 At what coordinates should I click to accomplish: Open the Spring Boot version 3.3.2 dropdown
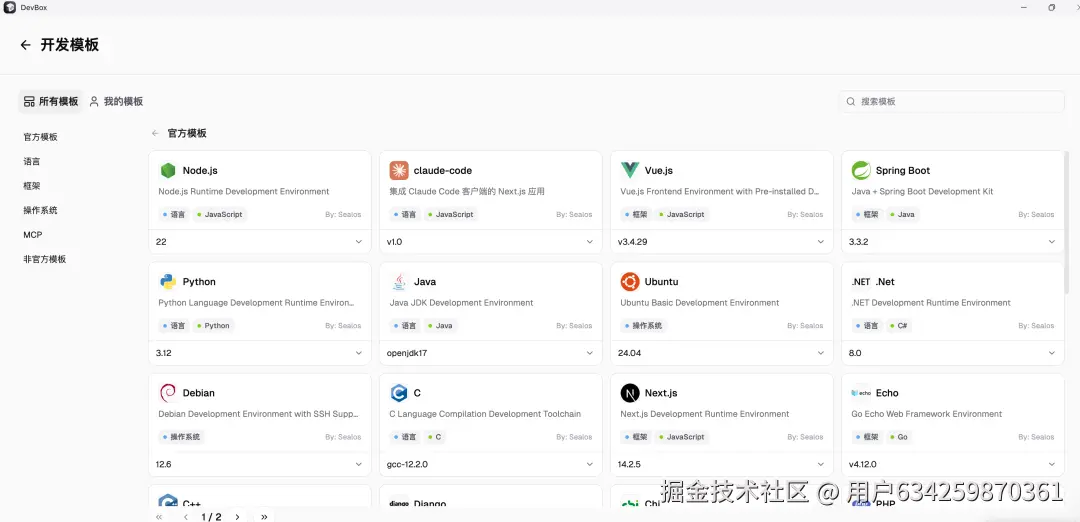[953, 242]
